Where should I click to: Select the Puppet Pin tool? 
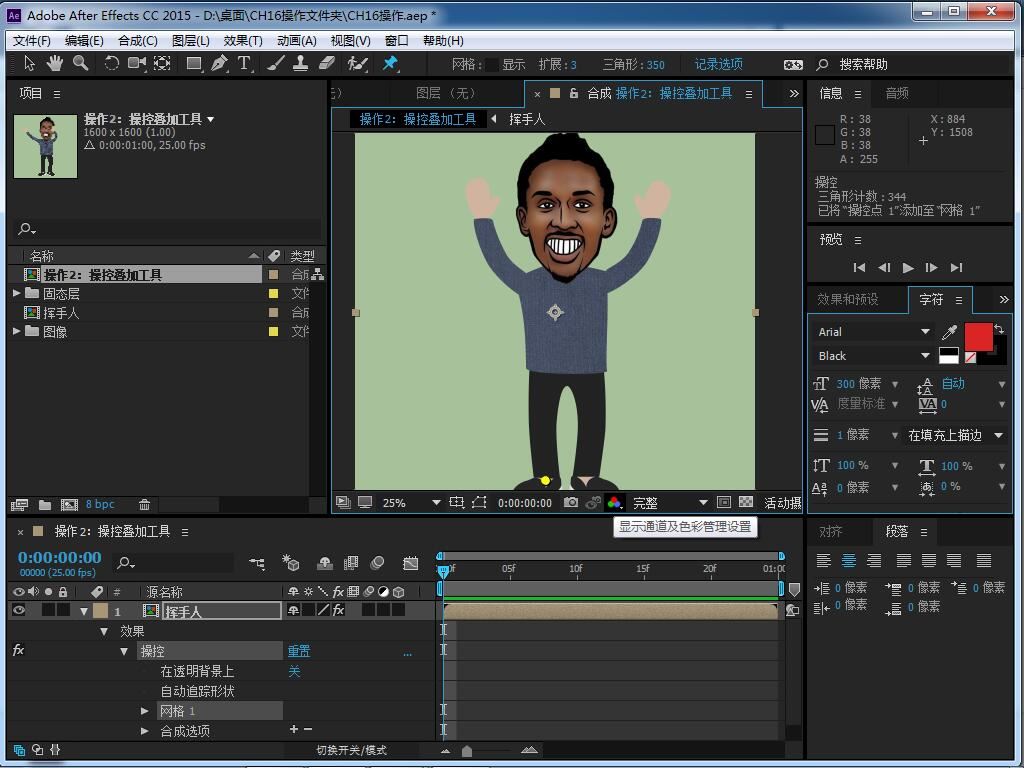point(390,63)
